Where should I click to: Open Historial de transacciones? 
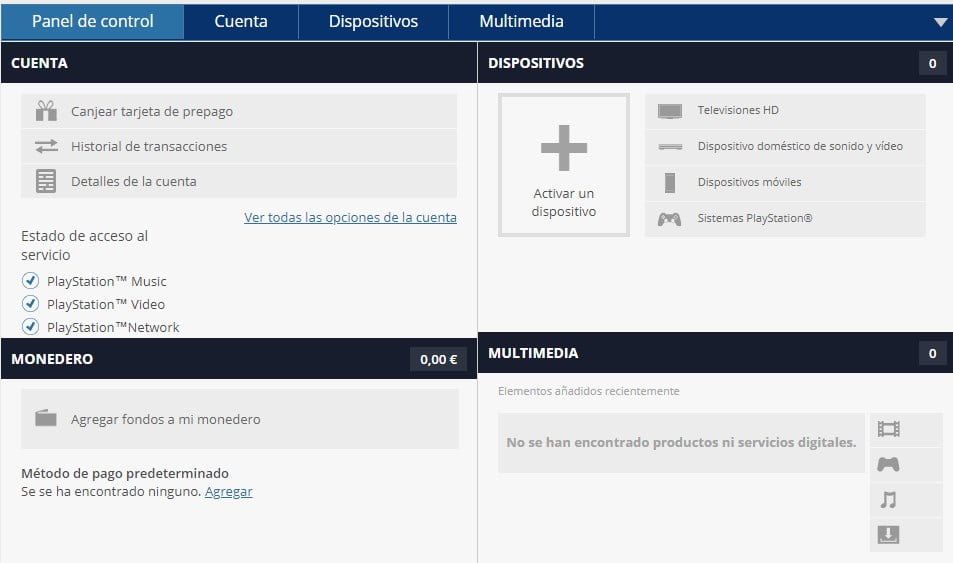[239, 146]
